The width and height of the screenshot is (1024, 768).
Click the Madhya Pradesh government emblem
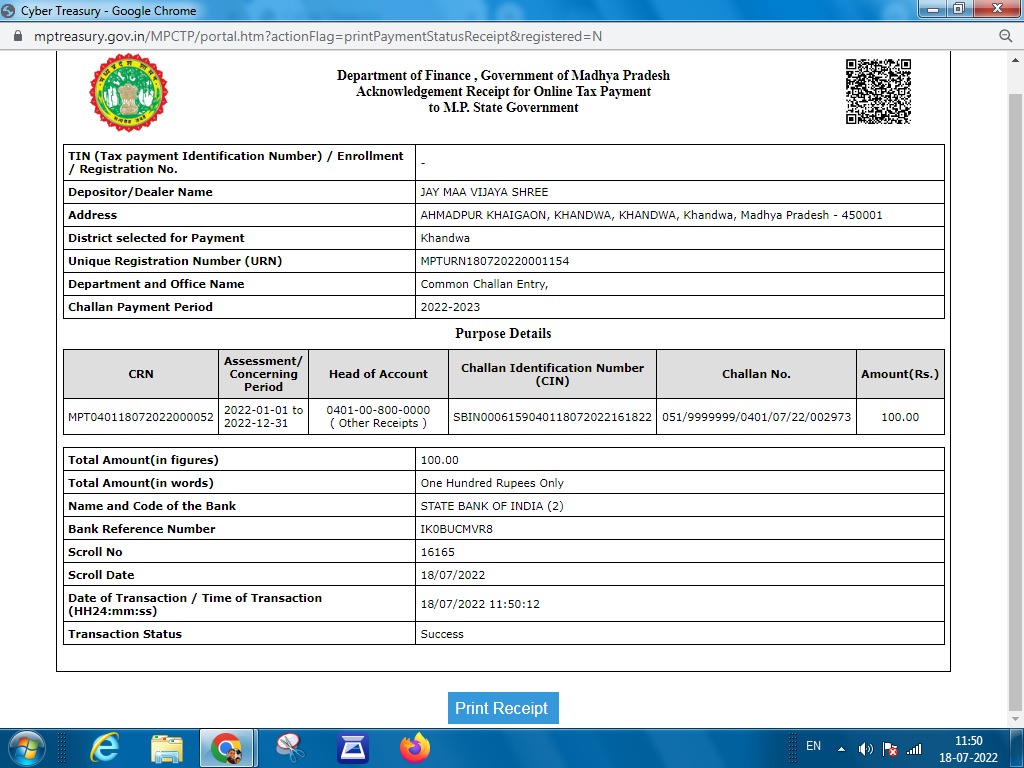[128, 92]
